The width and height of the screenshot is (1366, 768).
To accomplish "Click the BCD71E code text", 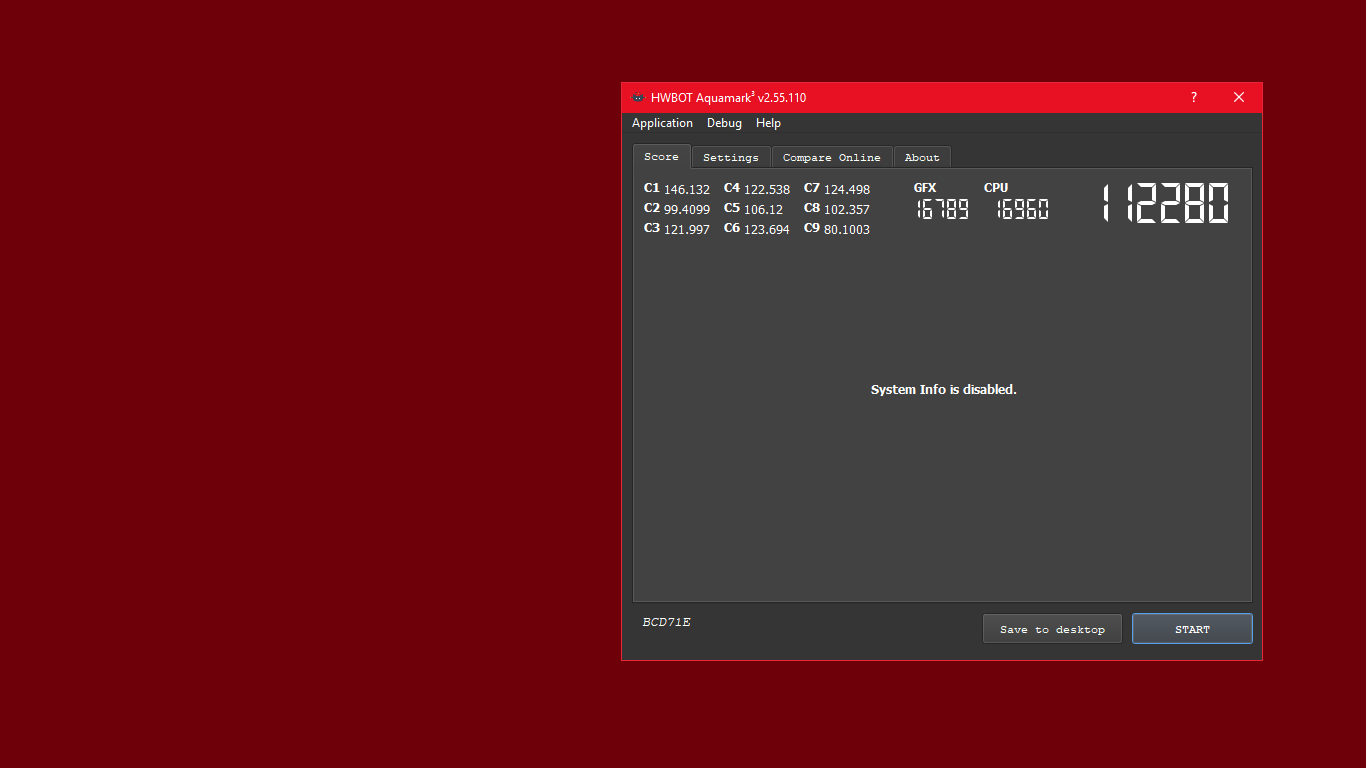I will (x=666, y=622).
